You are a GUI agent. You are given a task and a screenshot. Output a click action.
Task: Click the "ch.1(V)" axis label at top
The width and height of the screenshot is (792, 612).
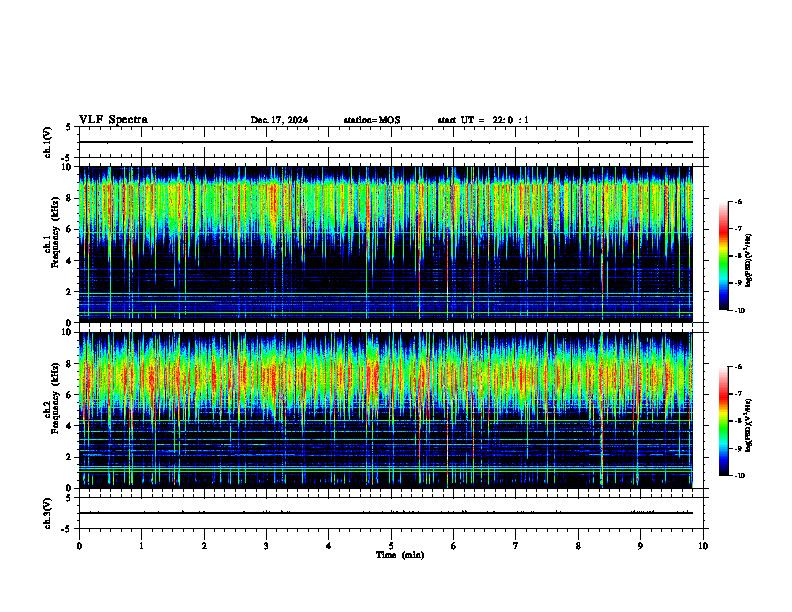click(x=47, y=142)
